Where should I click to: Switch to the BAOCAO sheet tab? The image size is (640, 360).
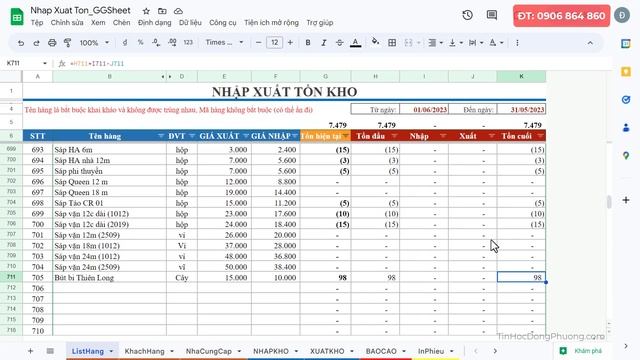(381, 351)
